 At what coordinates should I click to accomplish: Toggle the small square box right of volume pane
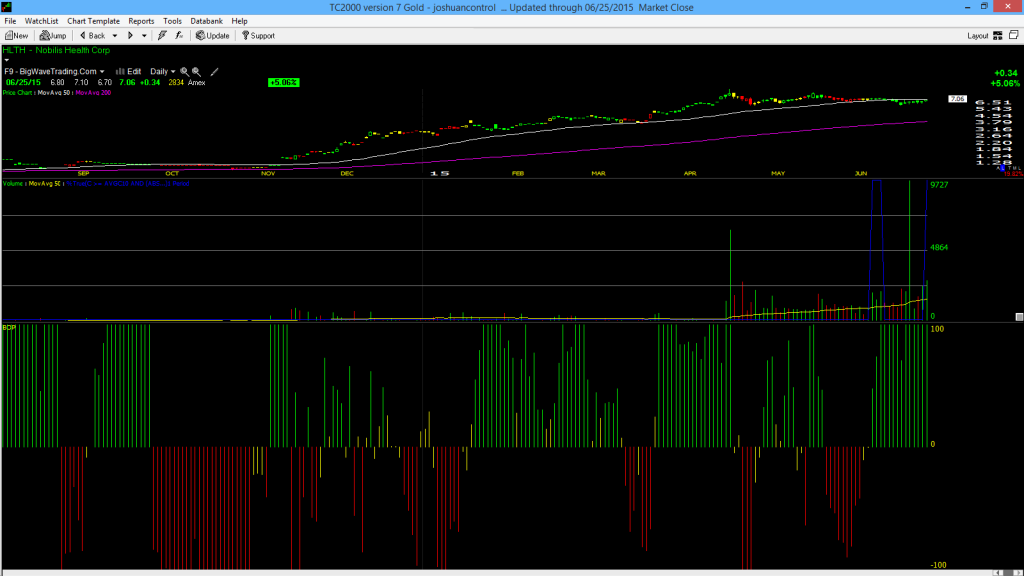1019,317
